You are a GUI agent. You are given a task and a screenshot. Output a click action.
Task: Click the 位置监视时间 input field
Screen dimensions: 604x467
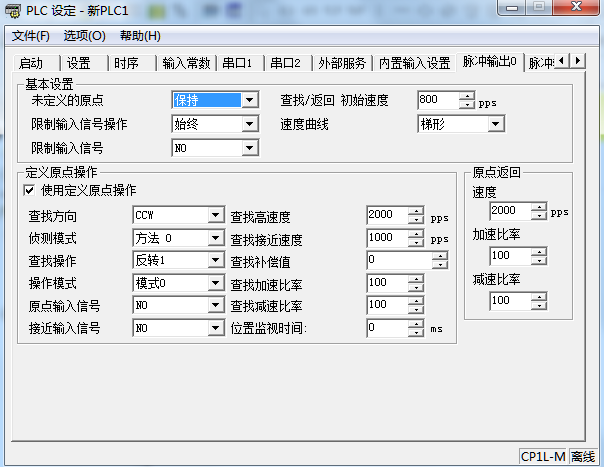(386, 328)
